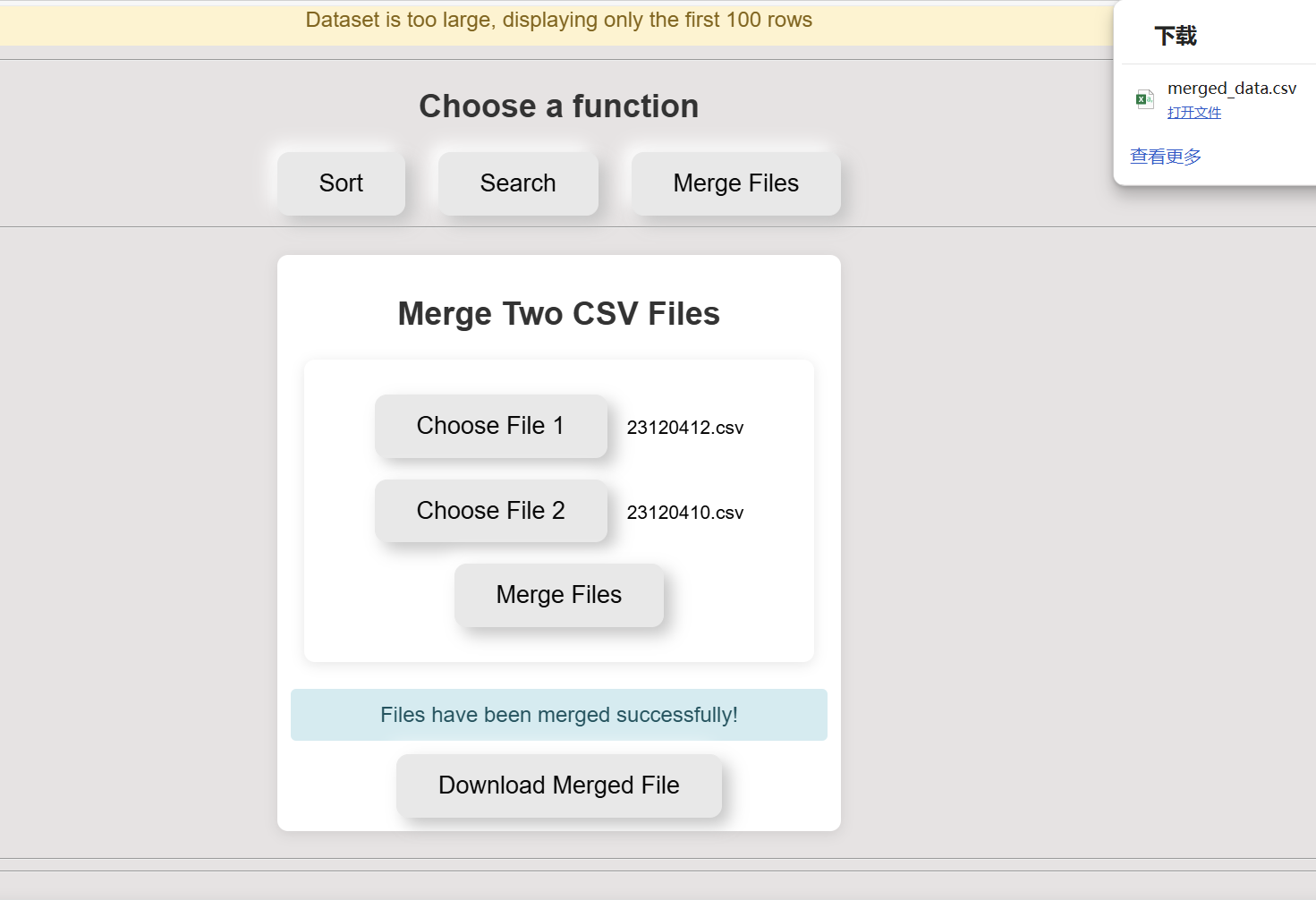Click the Choose File 1 button
1316x900 pixels.
click(x=491, y=426)
